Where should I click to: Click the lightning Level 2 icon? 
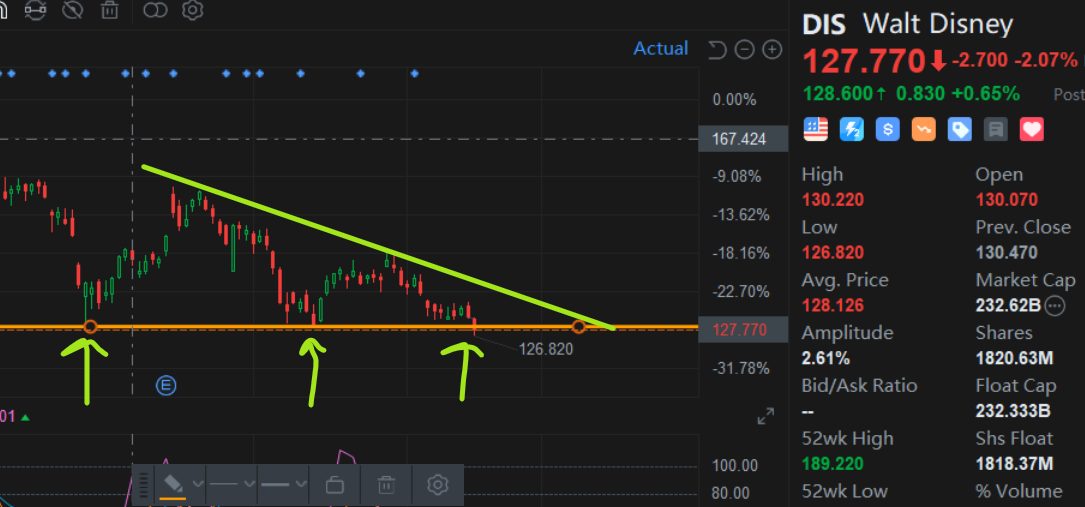pos(851,129)
